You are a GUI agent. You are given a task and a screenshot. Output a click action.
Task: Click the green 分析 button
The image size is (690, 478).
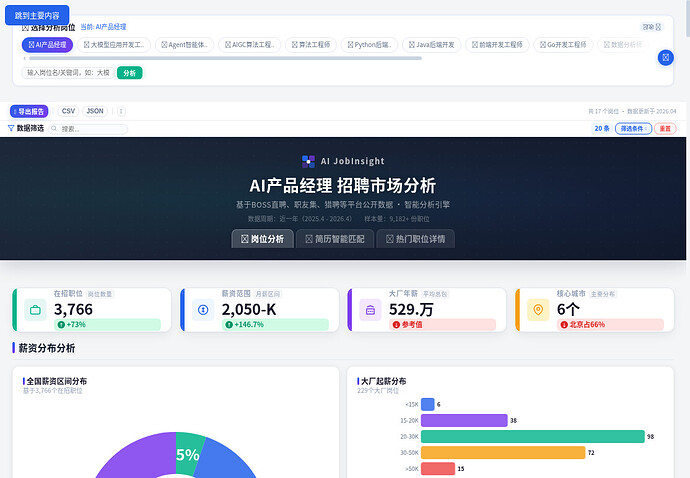coord(130,73)
